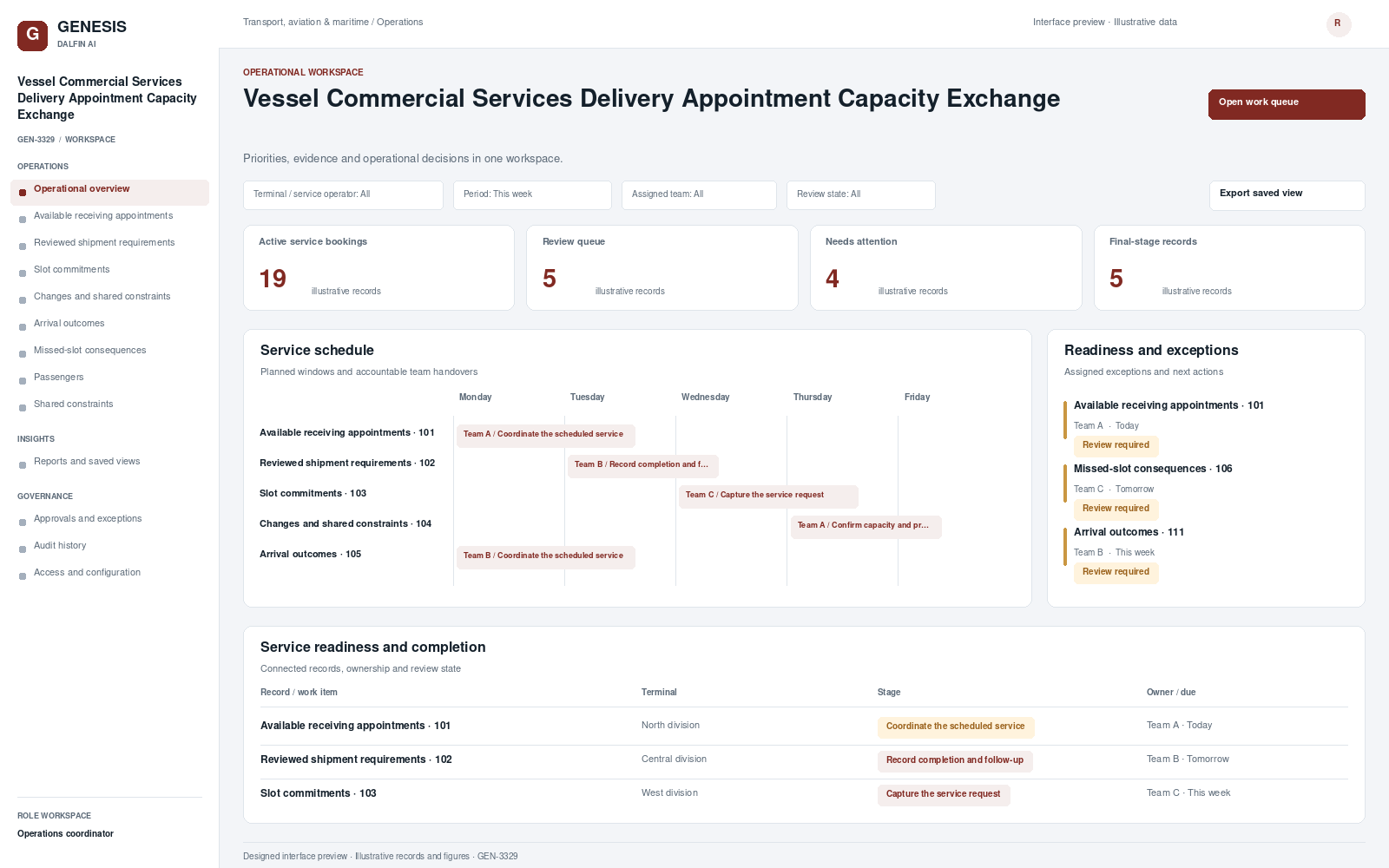This screenshot has height=868, width=1389.
Task: Export the saved view
Action: [x=1287, y=195]
